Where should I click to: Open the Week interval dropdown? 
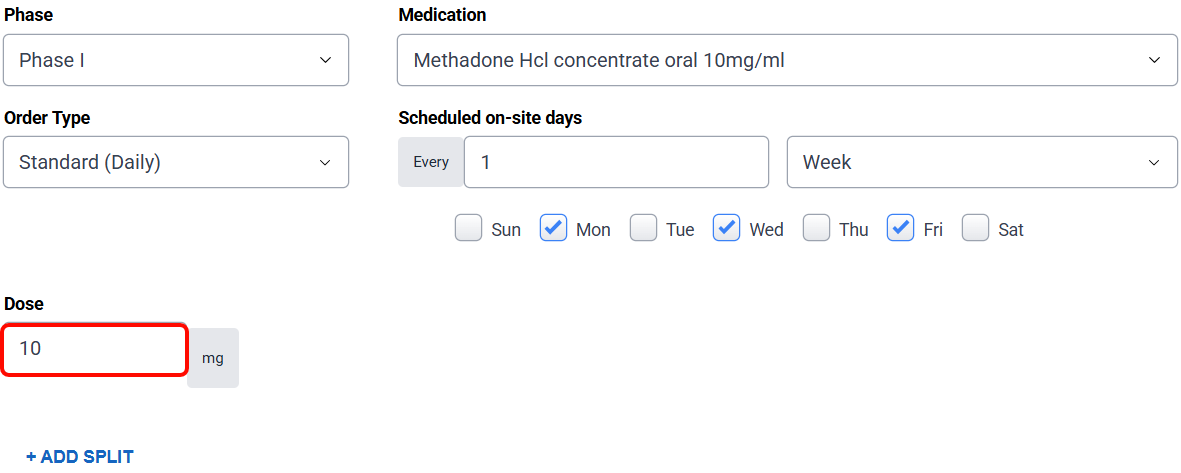tap(981, 162)
